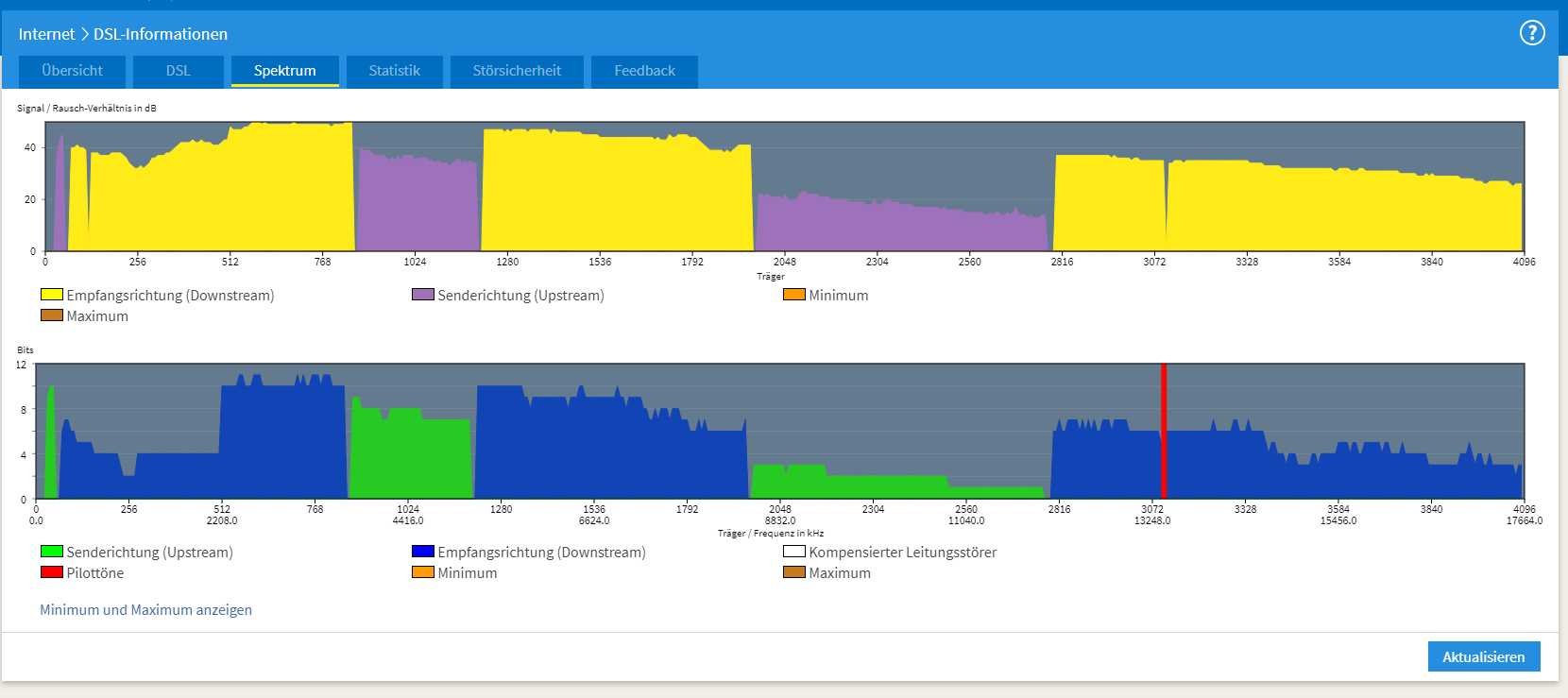Click the 4416.0 frequency axis value
The image size is (1568, 698).
click(x=408, y=520)
